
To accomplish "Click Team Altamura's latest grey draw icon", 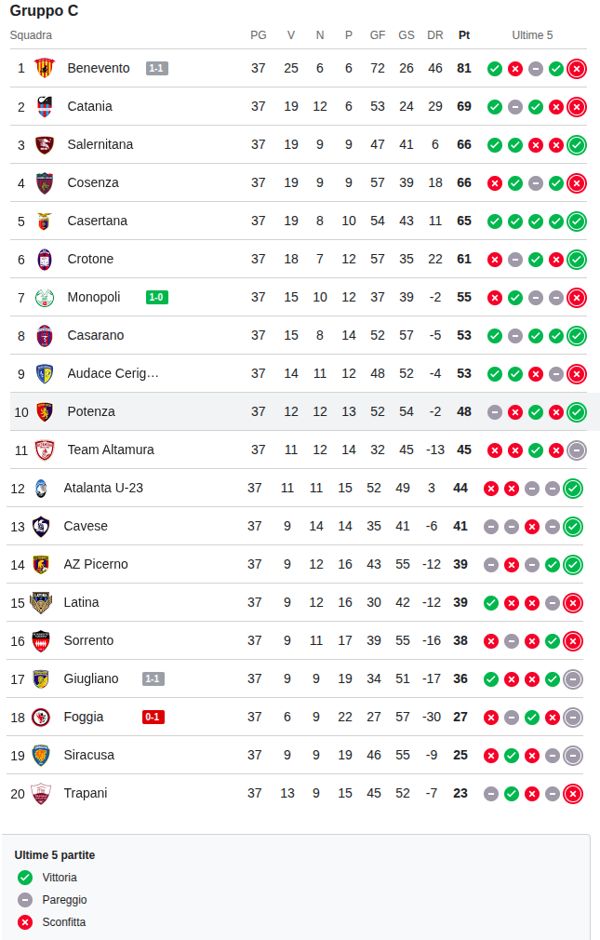I will (x=576, y=450).
